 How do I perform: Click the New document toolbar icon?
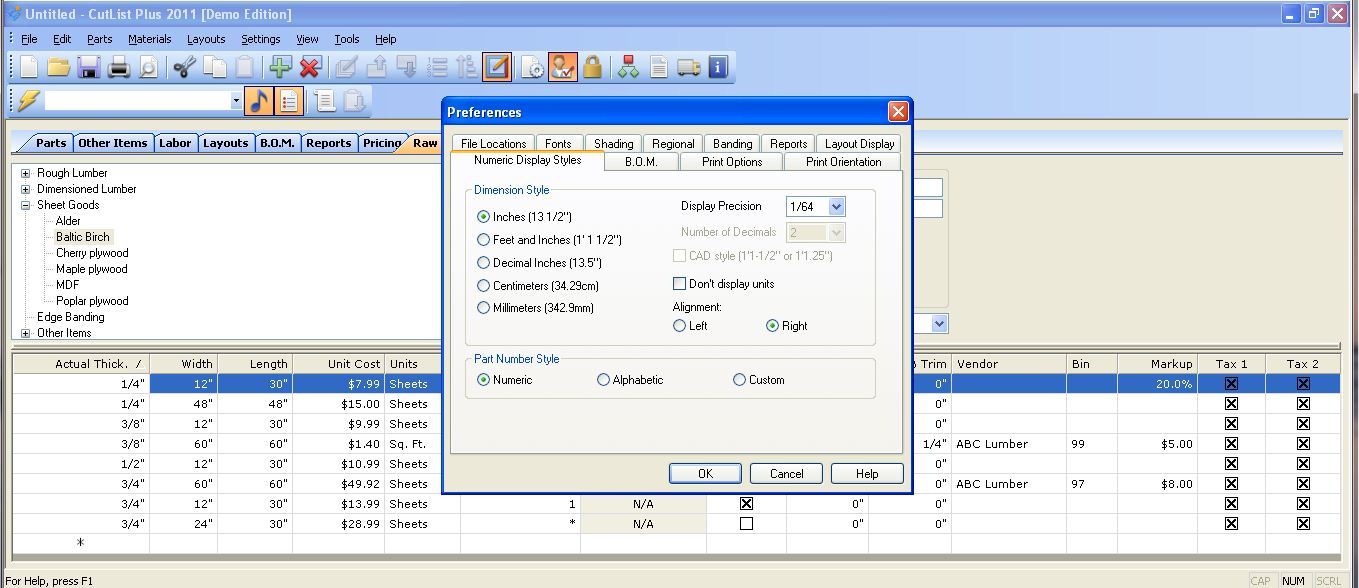tap(29, 67)
